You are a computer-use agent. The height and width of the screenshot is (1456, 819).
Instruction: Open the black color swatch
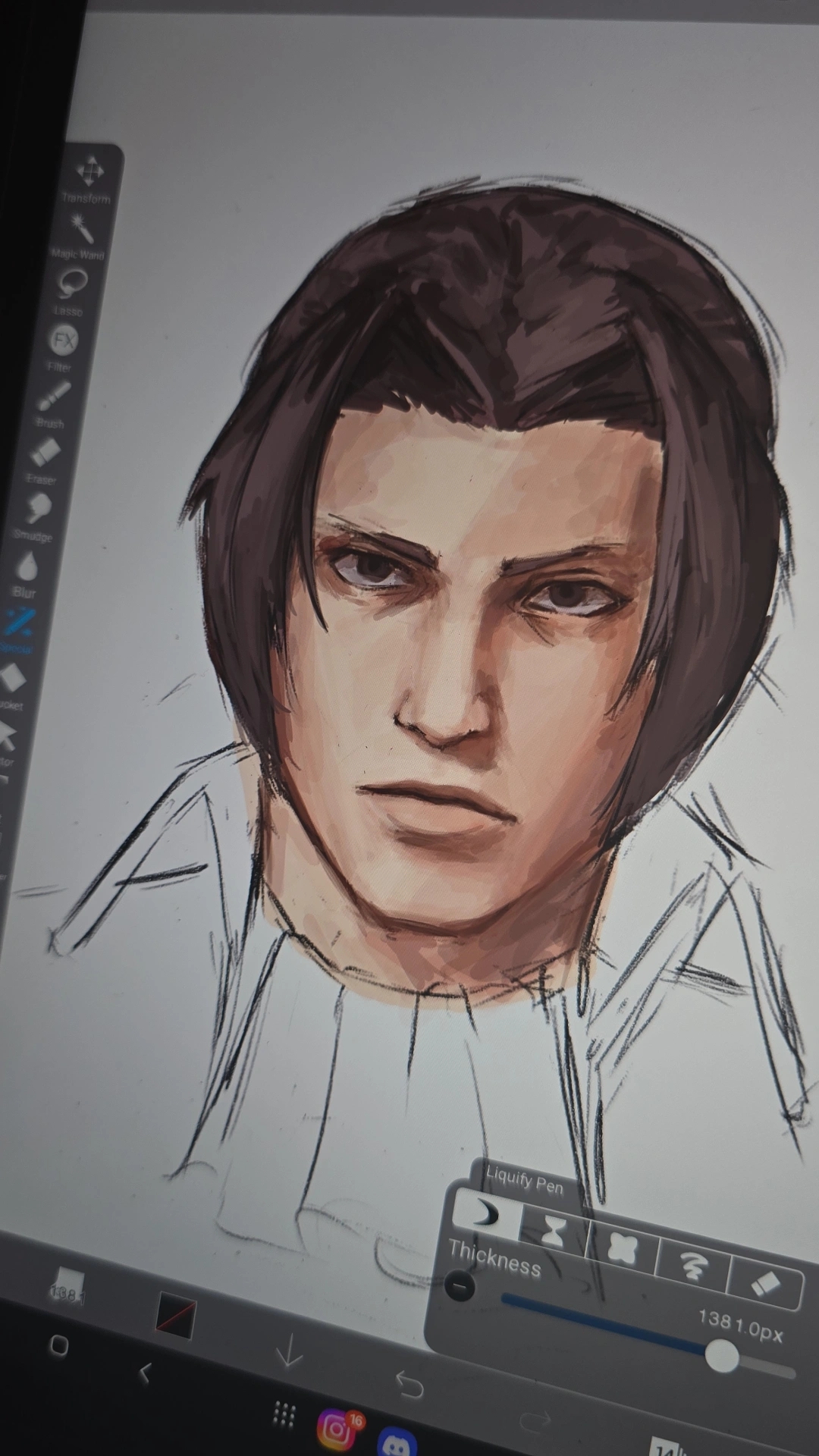pos(176,1316)
